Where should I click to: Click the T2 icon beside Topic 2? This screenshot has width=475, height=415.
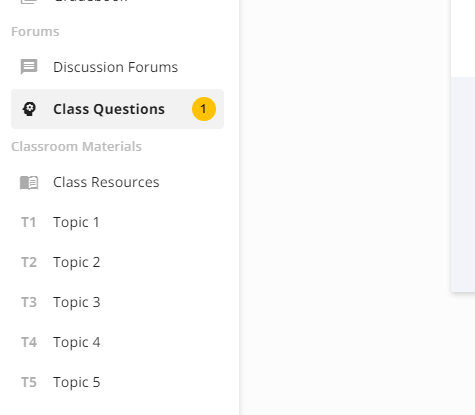click(x=29, y=262)
